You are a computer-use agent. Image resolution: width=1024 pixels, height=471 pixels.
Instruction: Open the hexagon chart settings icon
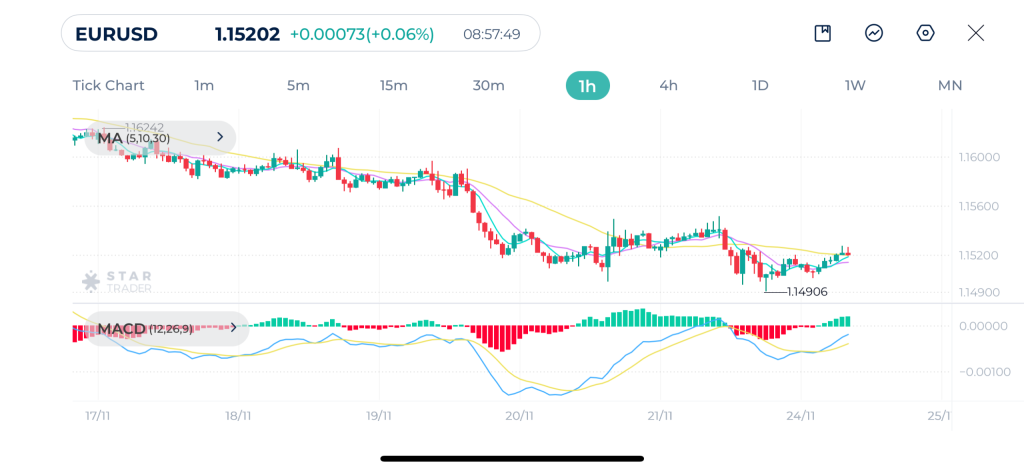pyautogui.click(x=926, y=33)
